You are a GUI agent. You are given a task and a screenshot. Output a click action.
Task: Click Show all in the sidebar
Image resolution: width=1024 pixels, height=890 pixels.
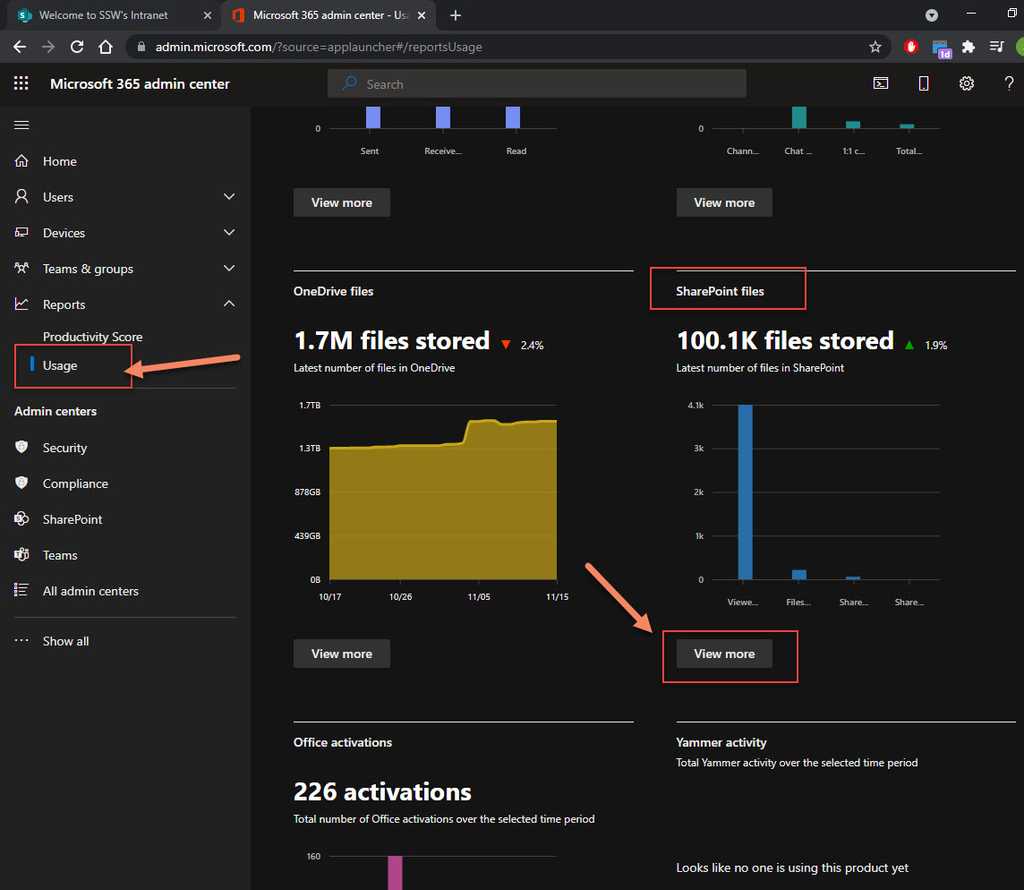pyautogui.click(x=65, y=640)
